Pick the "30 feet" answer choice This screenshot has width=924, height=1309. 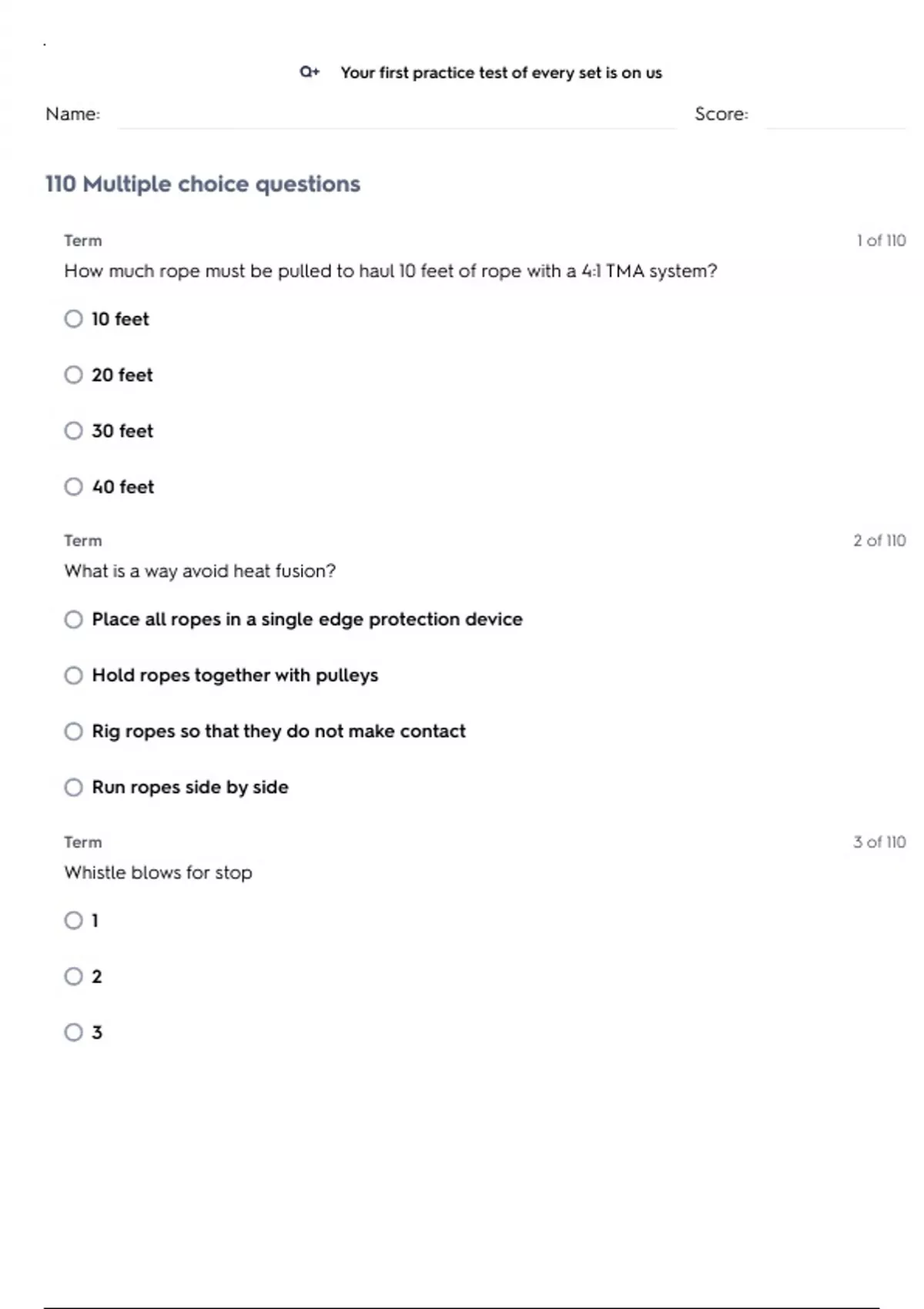coord(73,431)
